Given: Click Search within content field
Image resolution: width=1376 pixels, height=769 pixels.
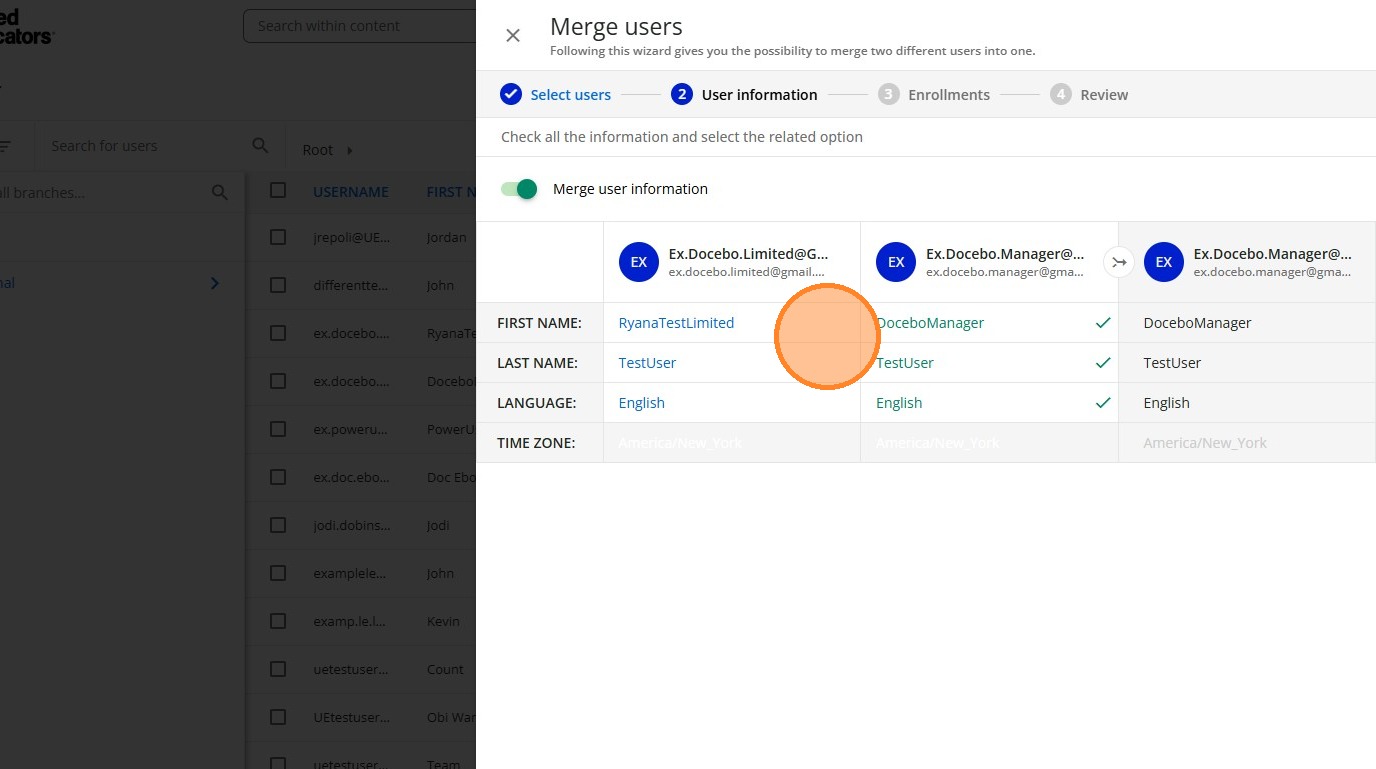Looking at the screenshot, I should [x=360, y=26].
